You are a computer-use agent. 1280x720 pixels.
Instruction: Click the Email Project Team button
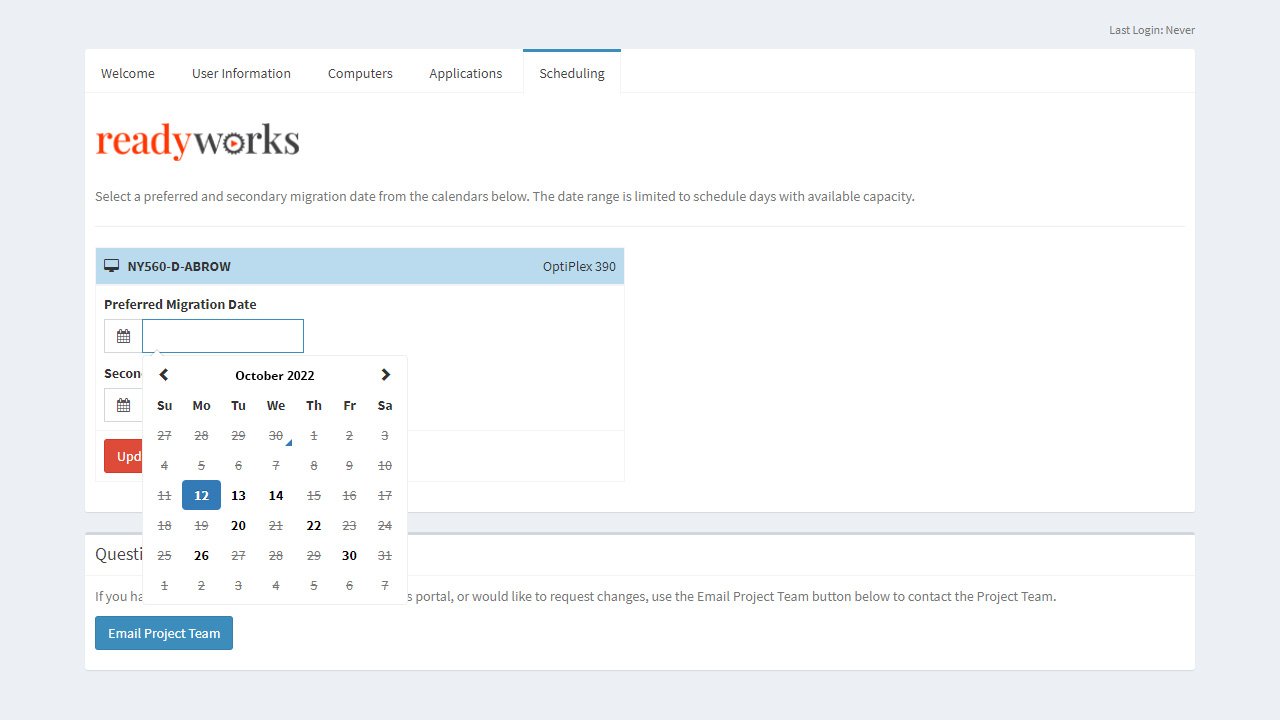[x=163, y=632]
